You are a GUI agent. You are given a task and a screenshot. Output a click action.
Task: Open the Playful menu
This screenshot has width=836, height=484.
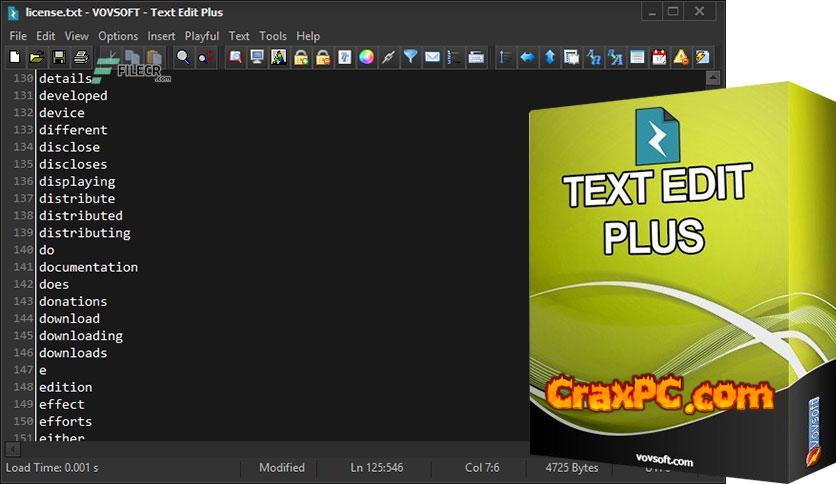point(202,36)
